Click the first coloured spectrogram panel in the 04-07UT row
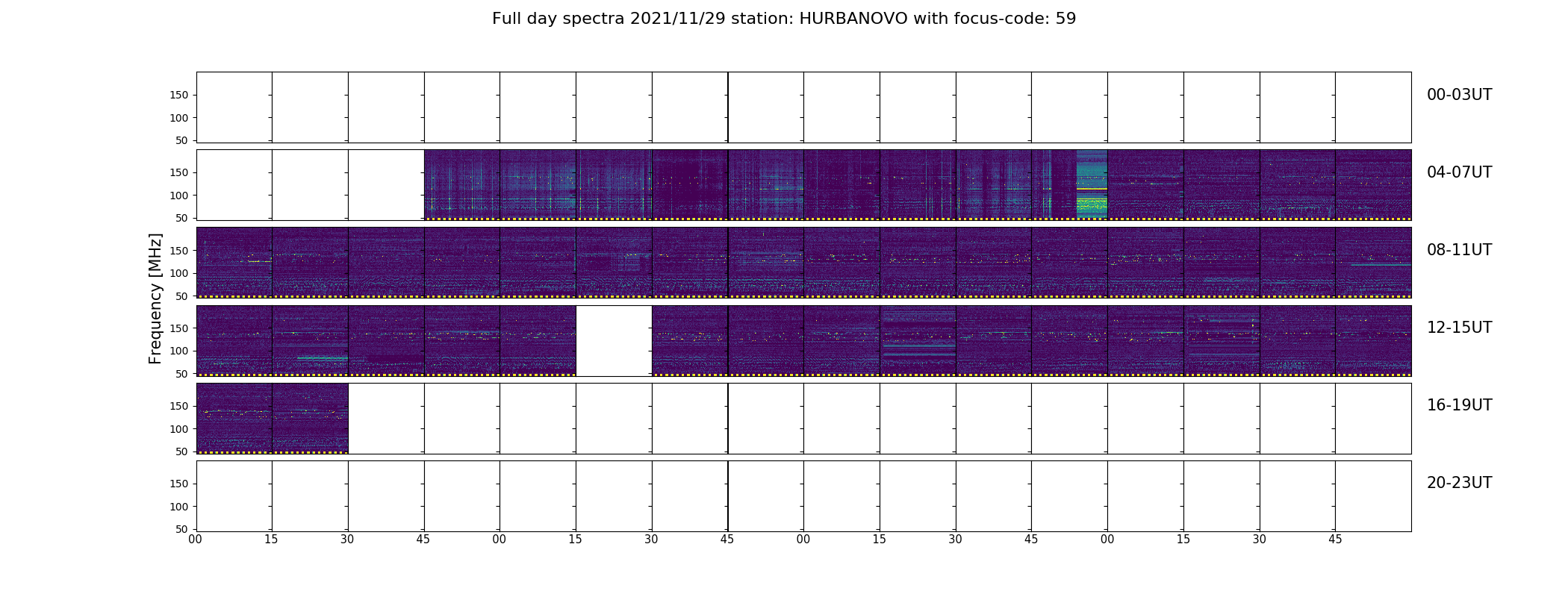This screenshot has height=597, width=1568. (x=462, y=185)
